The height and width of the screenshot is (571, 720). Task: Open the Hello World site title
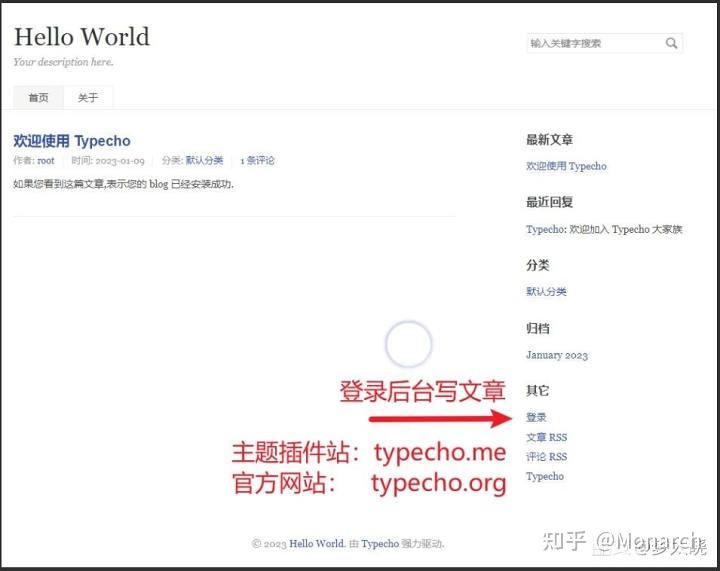coord(82,37)
